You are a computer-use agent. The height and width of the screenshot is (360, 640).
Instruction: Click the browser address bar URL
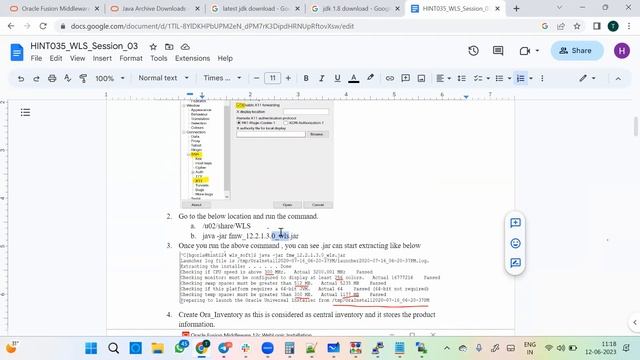[212, 26]
